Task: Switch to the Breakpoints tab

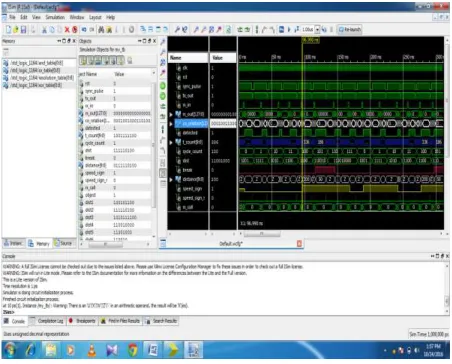Action: [x=82, y=321]
